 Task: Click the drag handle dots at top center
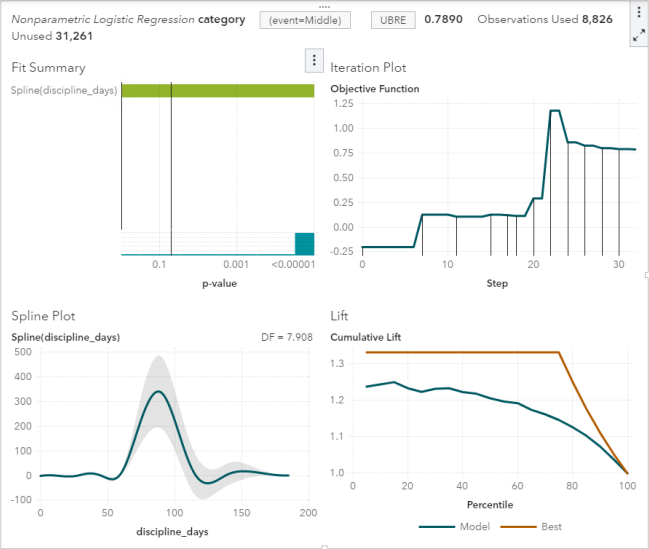click(x=324, y=7)
